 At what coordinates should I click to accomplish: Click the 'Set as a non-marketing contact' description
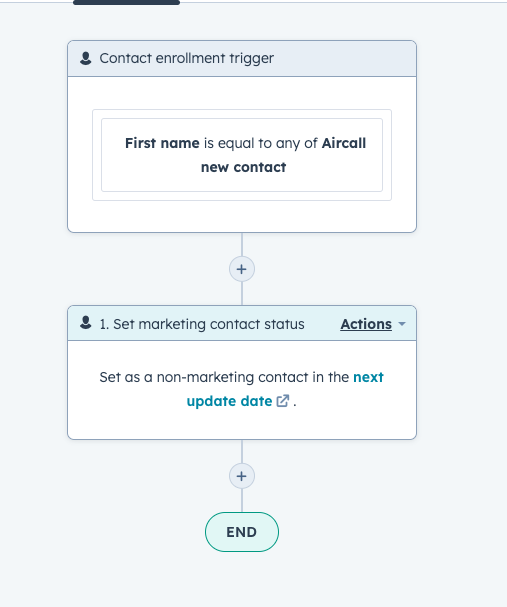pyautogui.click(x=242, y=389)
